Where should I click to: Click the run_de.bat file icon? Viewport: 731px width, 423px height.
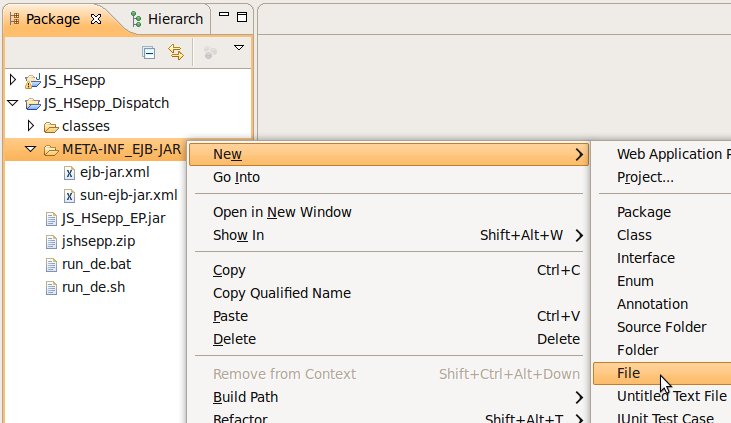pyautogui.click(x=51, y=264)
